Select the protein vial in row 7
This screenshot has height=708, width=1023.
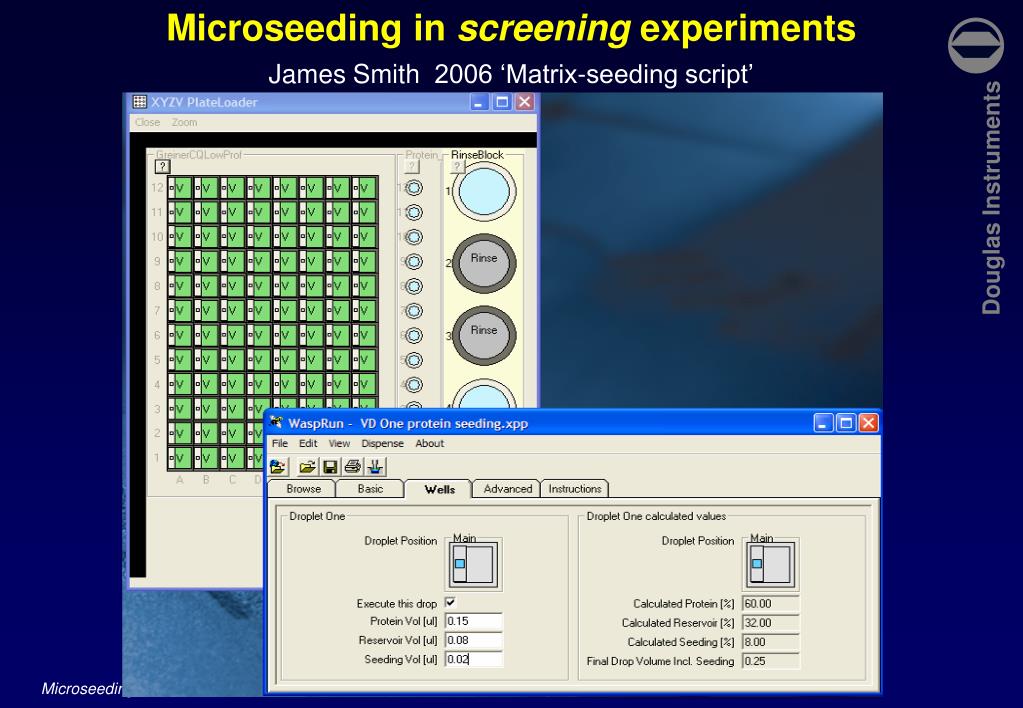pos(414,311)
